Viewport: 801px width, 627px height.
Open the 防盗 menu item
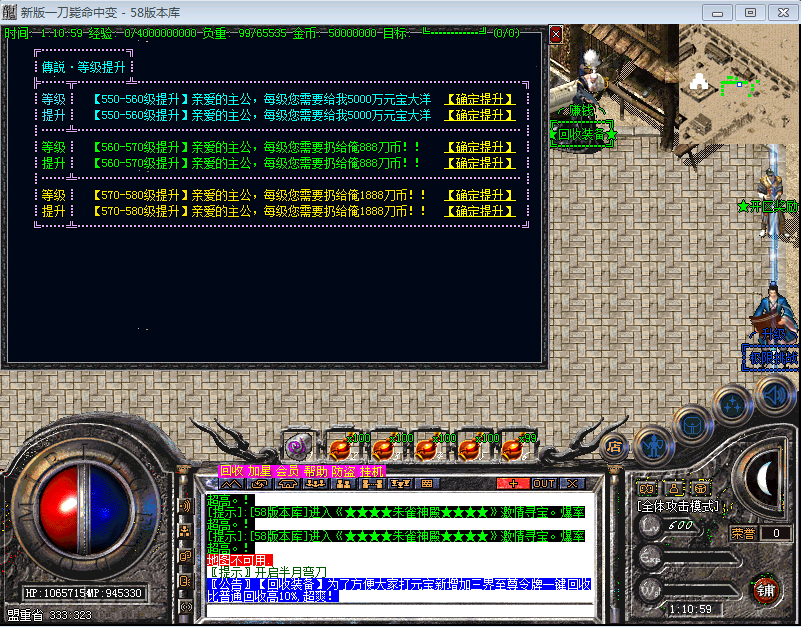tap(343, 471)
